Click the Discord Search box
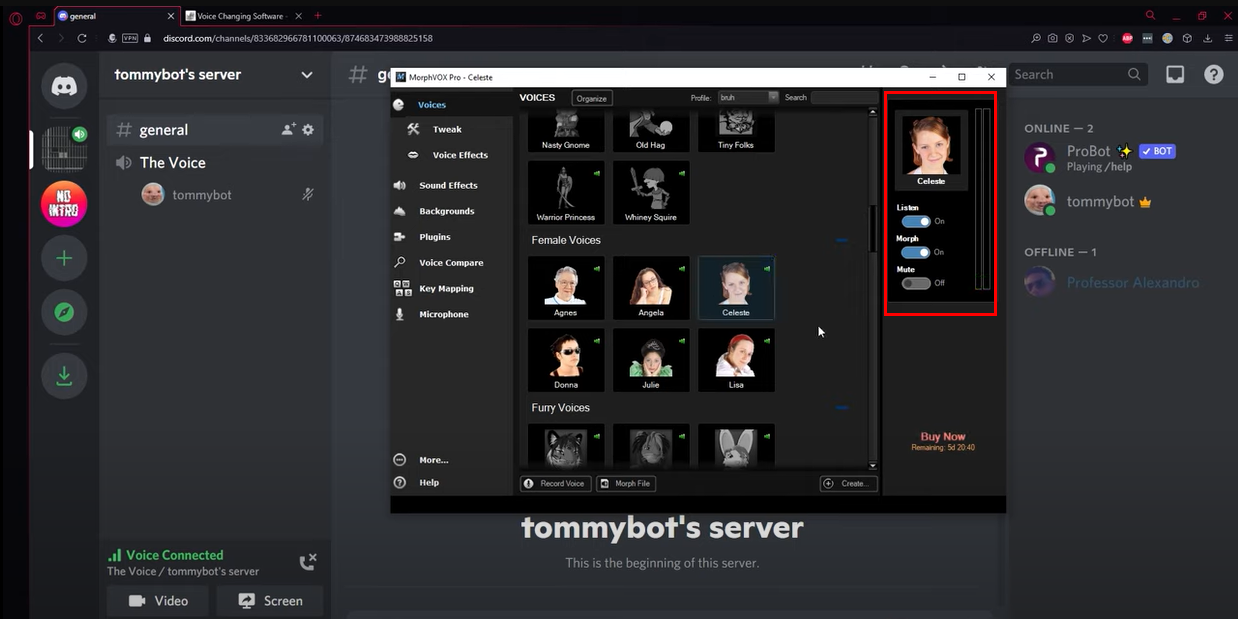This screenshot has width=1238, height=619. pos(1077,74)
